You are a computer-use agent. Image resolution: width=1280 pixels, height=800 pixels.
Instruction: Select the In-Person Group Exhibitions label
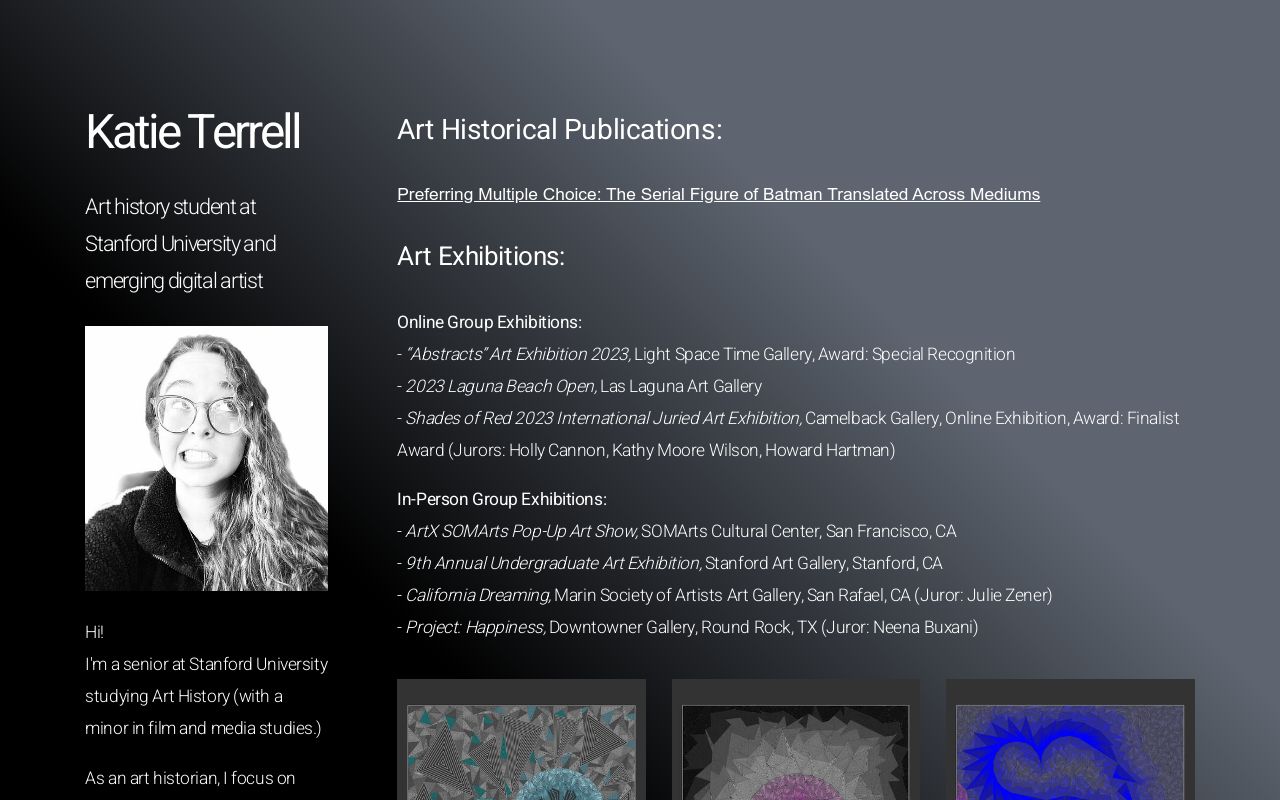click(x=501, y=499)
